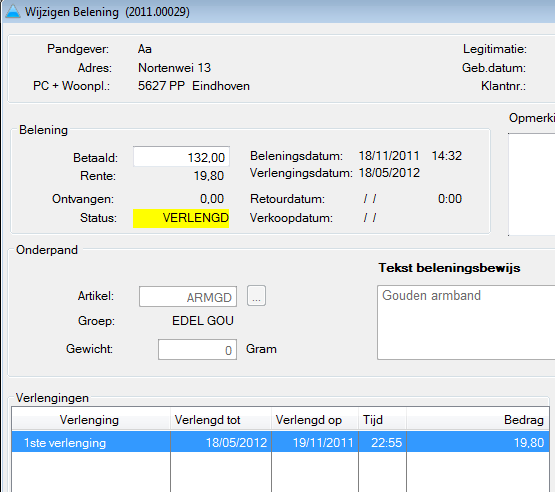This screenshot has height=492, width=555.
Task: Click the 19,80 Bedrag cell in table
Action: coord(478,442)
